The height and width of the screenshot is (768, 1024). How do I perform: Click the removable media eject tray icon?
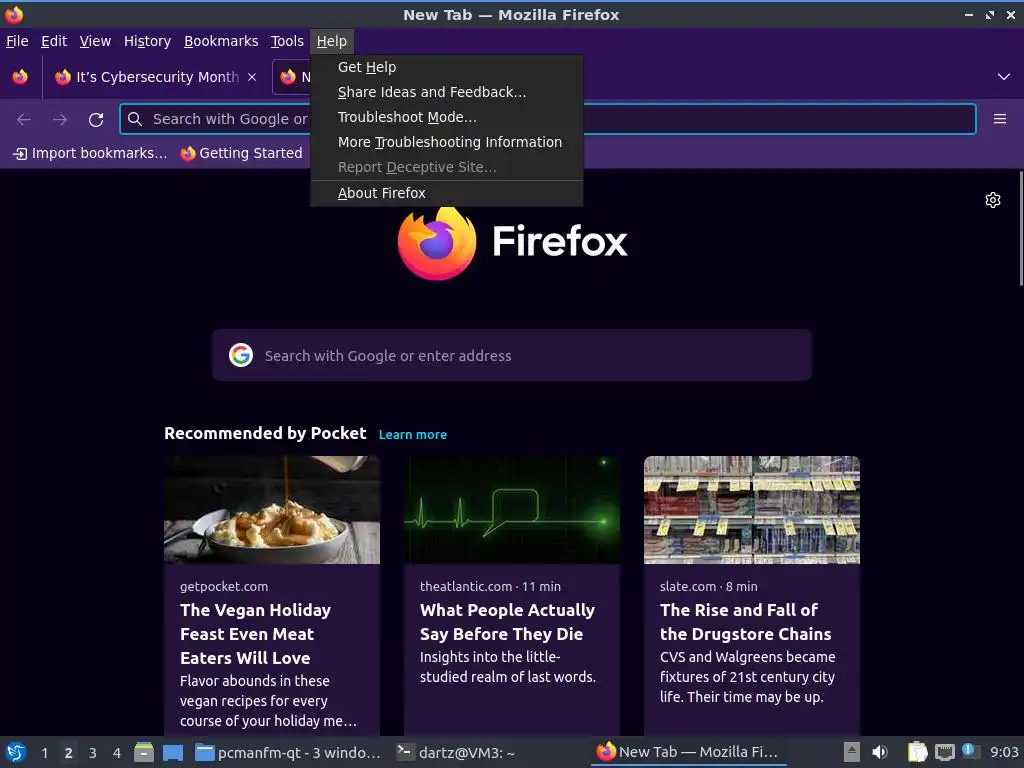[851, 752]
